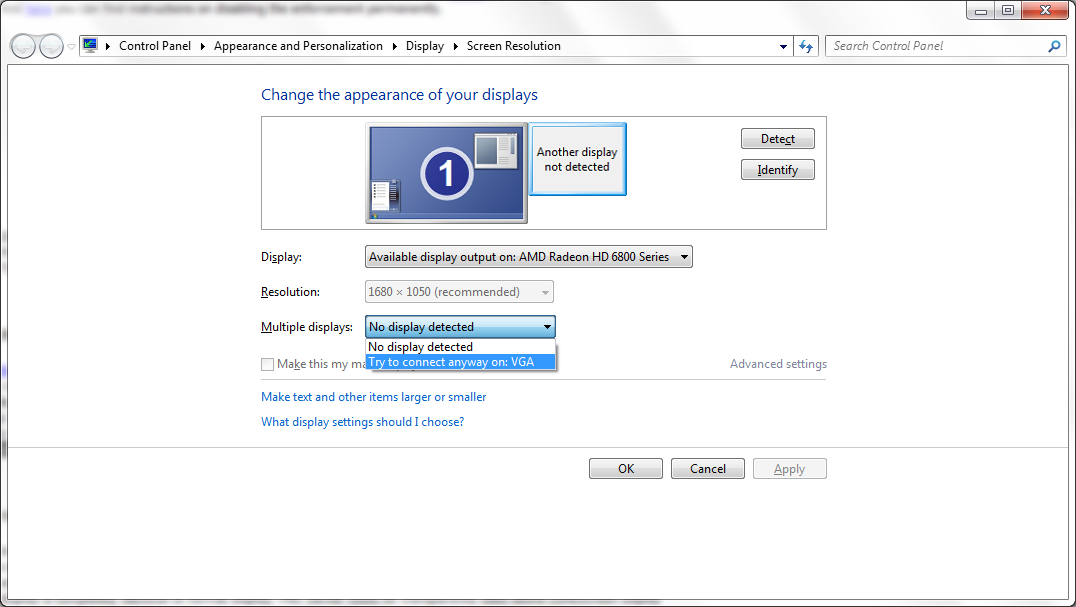Click 'Change the appearance of your displays' heading
The width and height of the screenshot is (1076, 607).
(x=399, y=95)
